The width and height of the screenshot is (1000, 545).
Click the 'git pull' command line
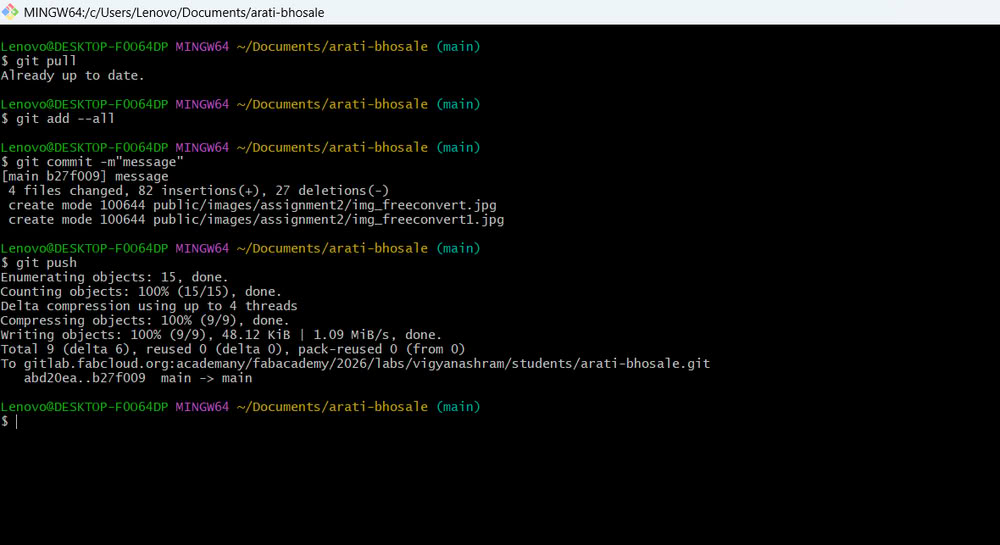coord(38,61)
